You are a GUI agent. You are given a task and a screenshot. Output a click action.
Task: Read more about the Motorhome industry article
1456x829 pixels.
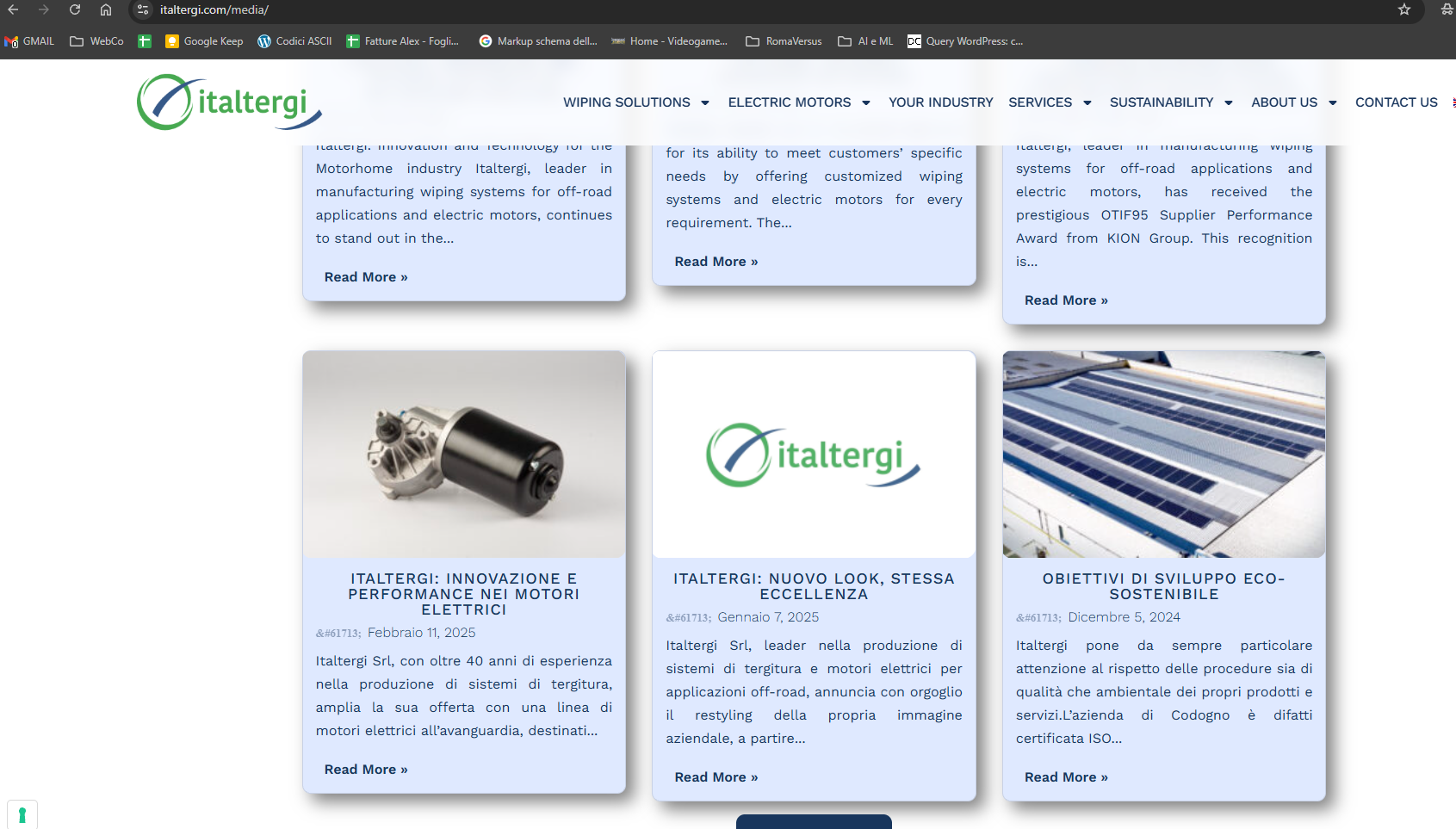366,277
